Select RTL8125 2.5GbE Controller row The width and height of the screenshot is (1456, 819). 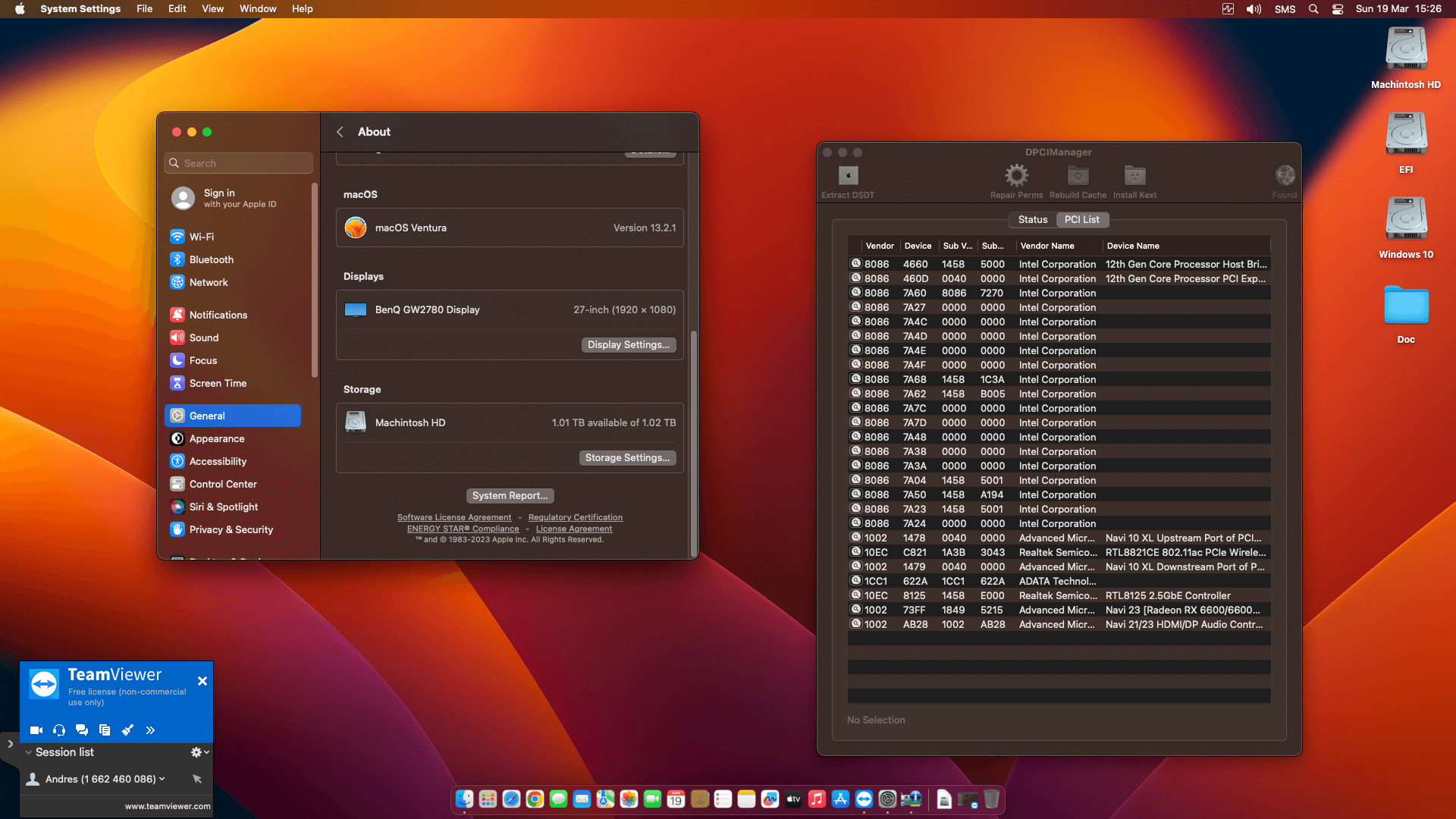coord(1059,595)
